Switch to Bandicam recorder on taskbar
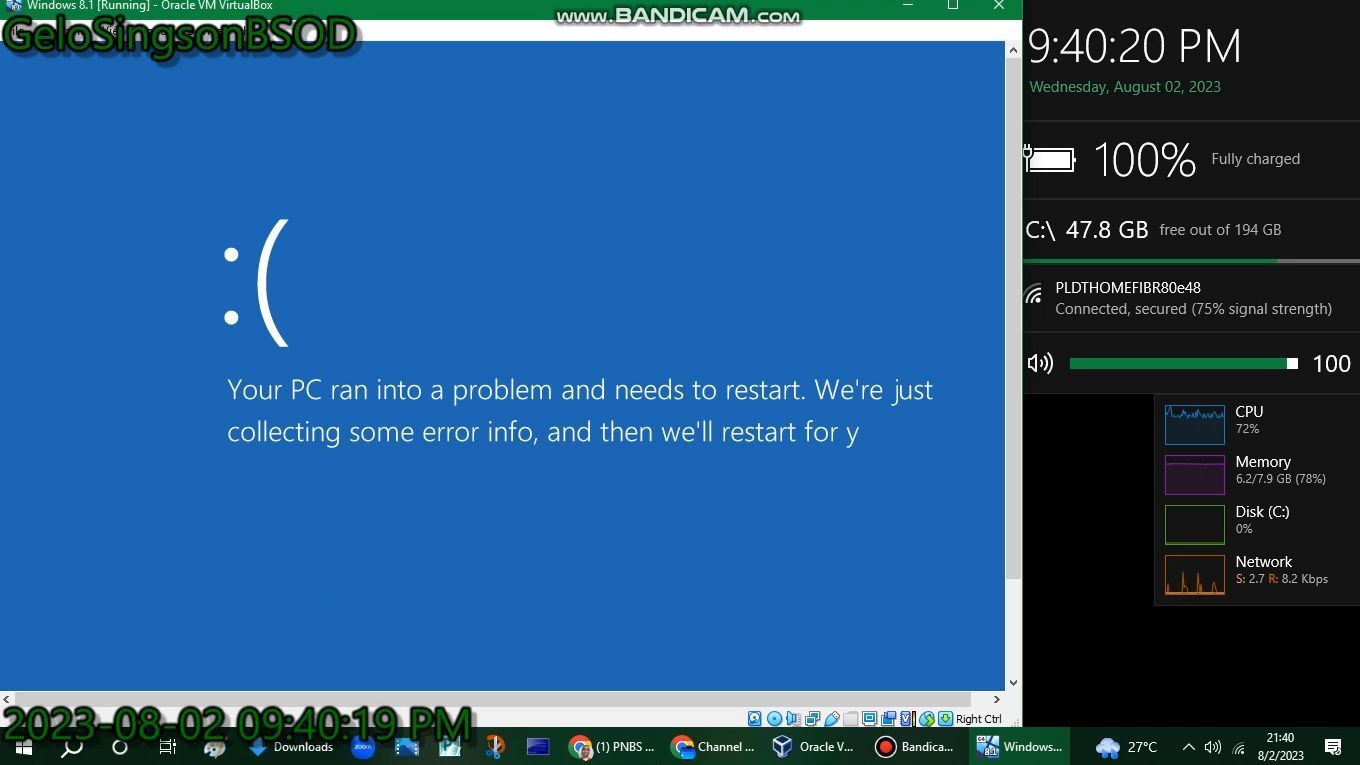The width and height of the screenshot is (1360, 765). tap(915, 747)
